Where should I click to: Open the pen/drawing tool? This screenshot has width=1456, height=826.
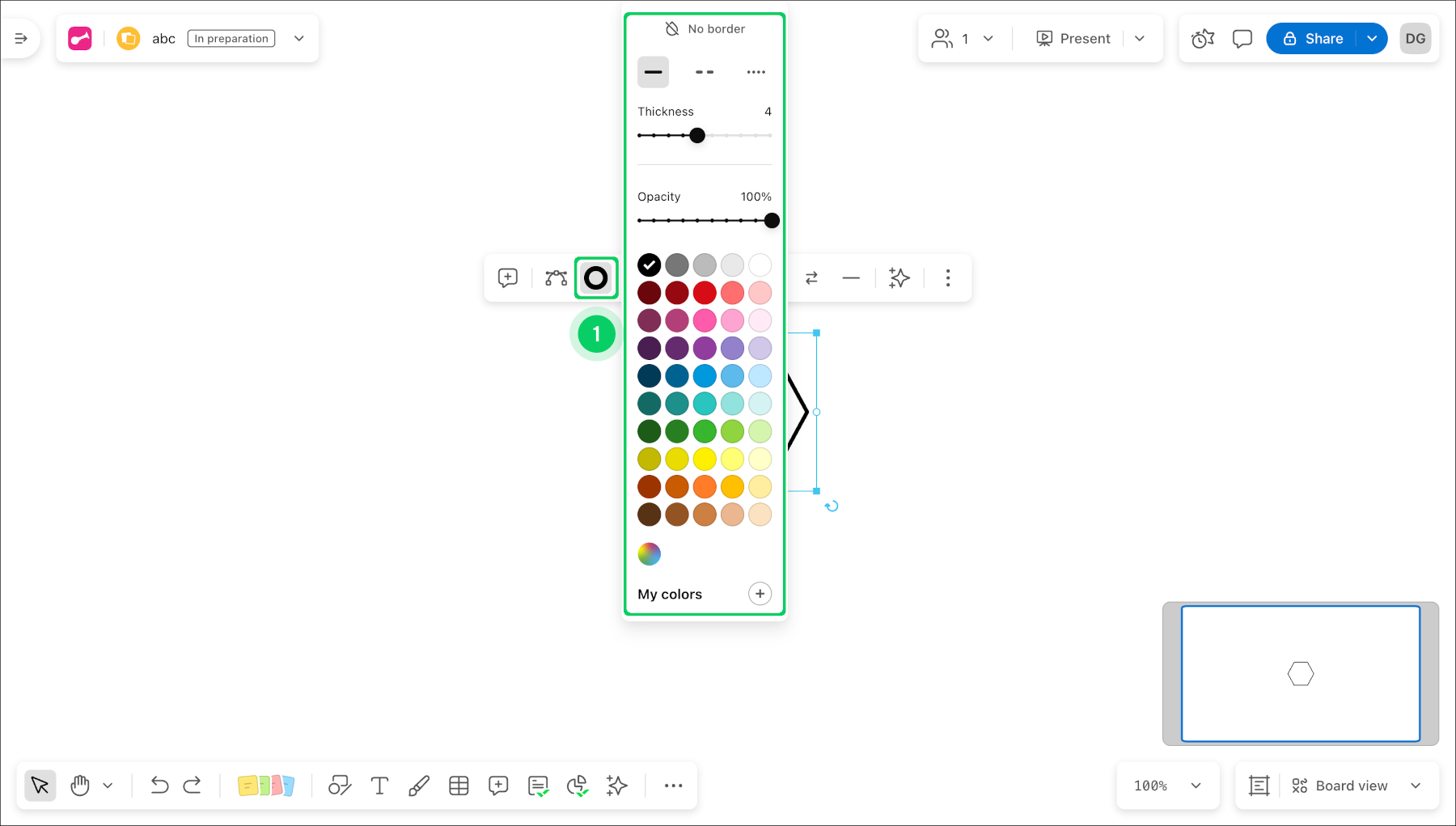click(x=419, y=786)
